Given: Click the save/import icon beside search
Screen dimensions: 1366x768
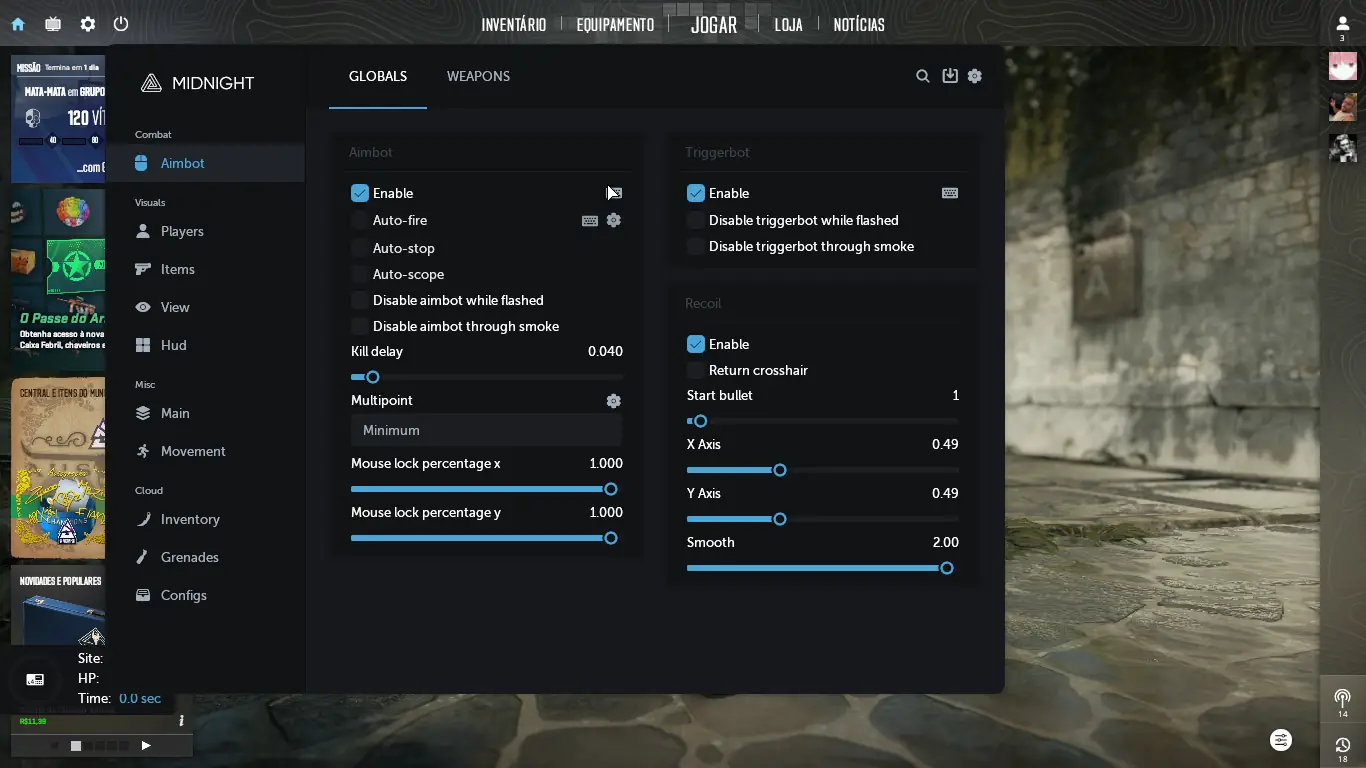Looking at the screenshot, I should coord(950,76).
